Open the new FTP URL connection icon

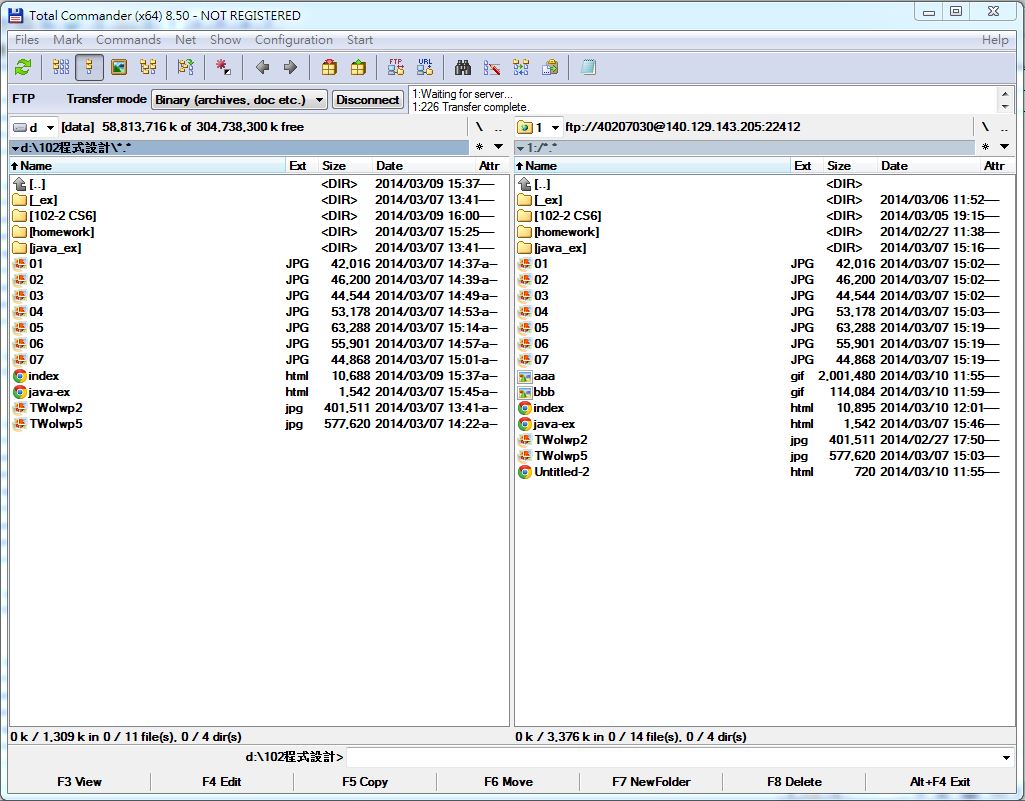[x=425, y=67]
